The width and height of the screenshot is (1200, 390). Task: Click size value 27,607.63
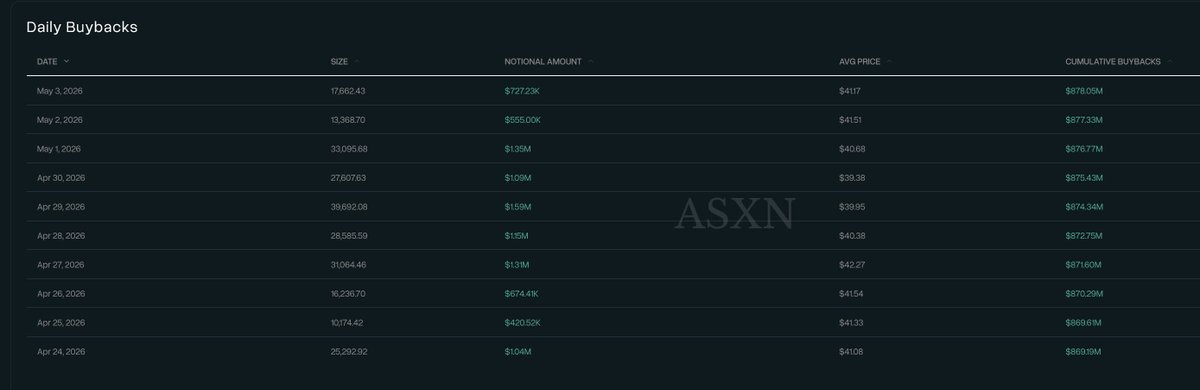point(349,178)
